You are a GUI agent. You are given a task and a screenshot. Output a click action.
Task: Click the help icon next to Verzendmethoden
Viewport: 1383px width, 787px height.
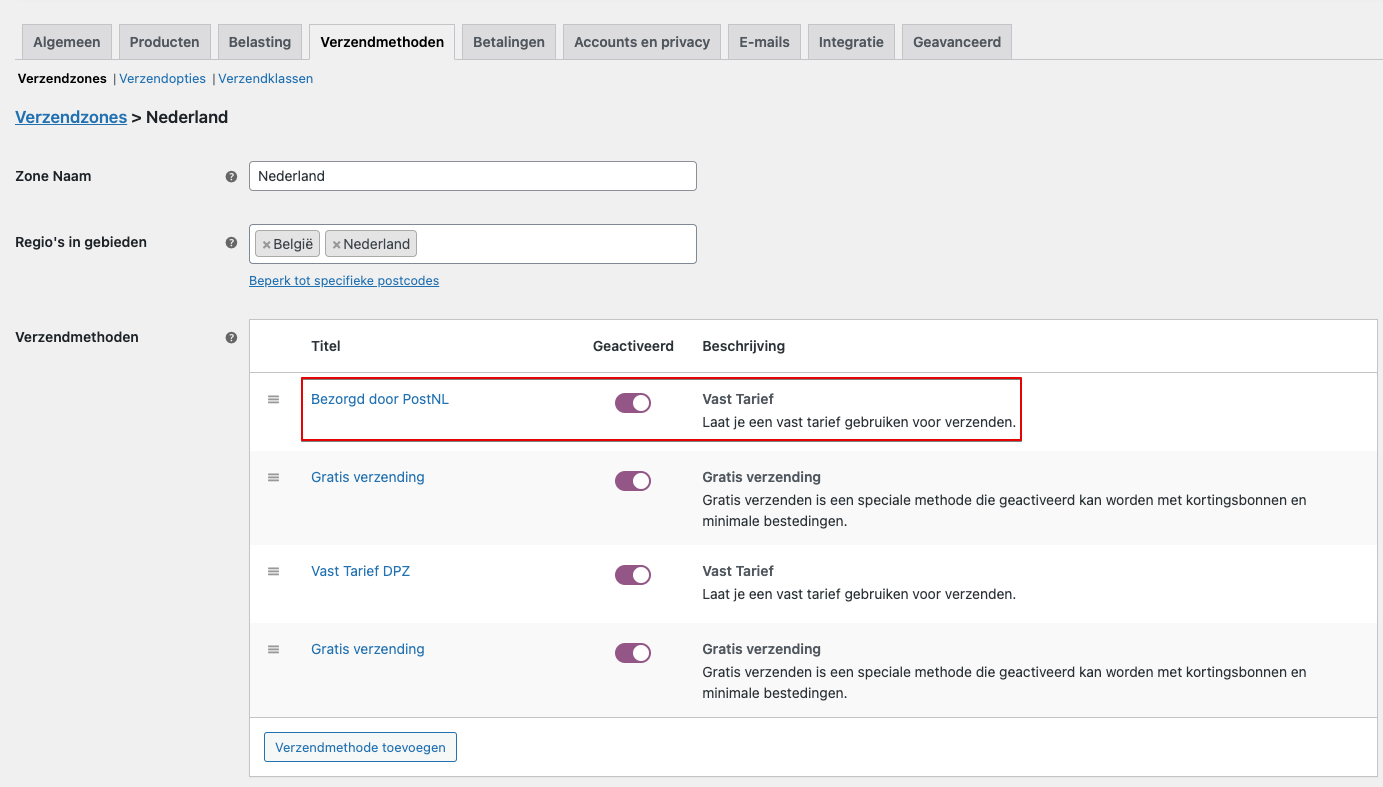coord(231,337)
